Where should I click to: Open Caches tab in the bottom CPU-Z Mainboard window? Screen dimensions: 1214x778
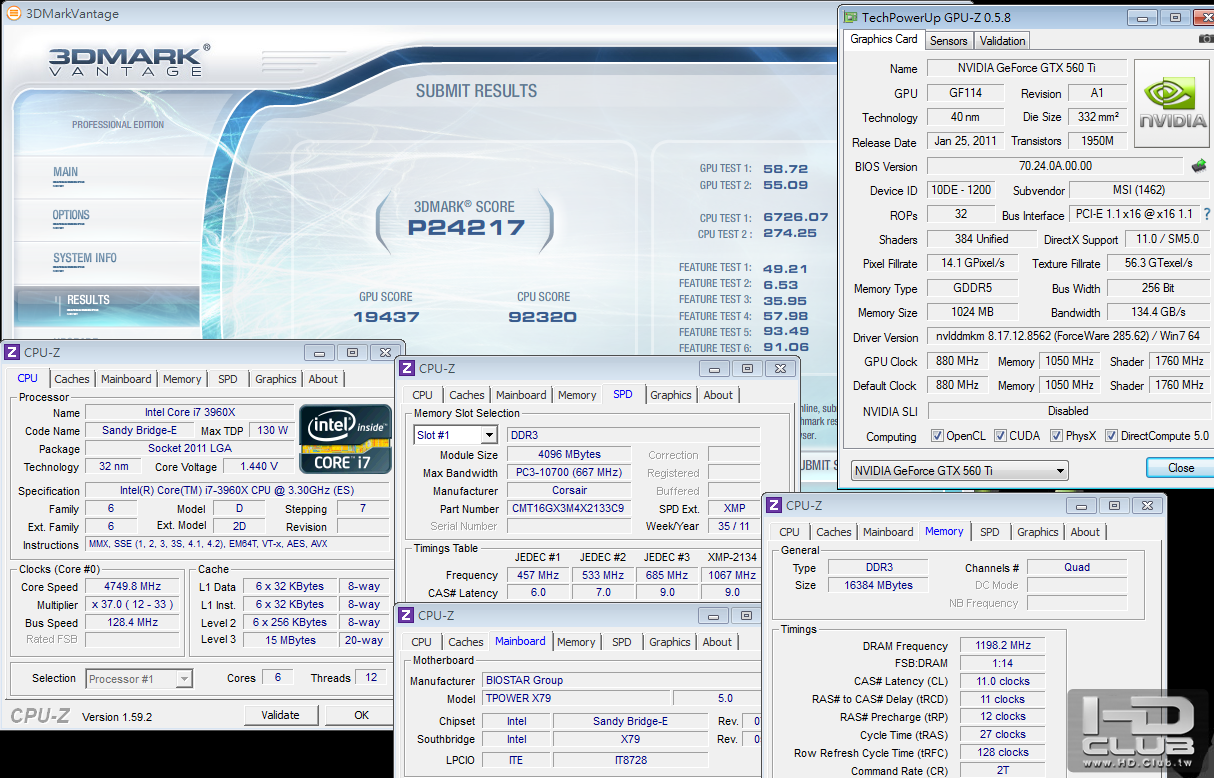[466, 642]
